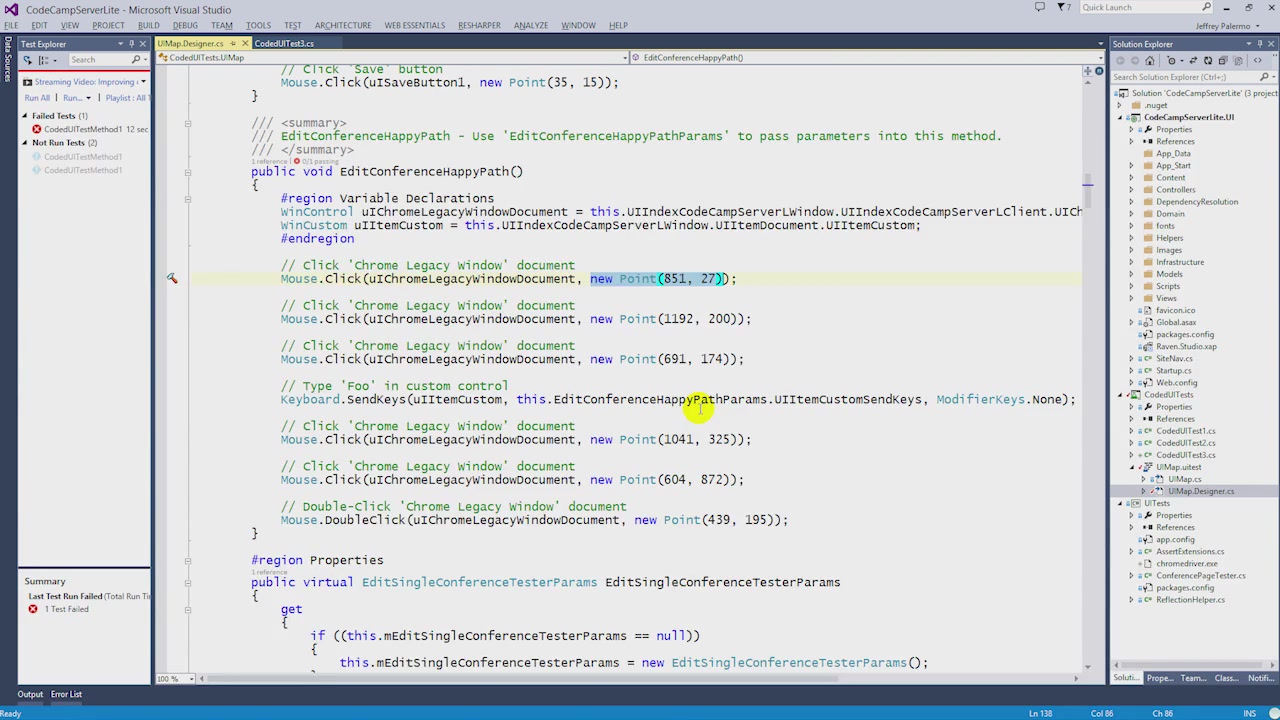Viewport: 1280px width, 720px height.
Task: Expand the Models folder in Solution Explorer
Action: pos(1132,274)
